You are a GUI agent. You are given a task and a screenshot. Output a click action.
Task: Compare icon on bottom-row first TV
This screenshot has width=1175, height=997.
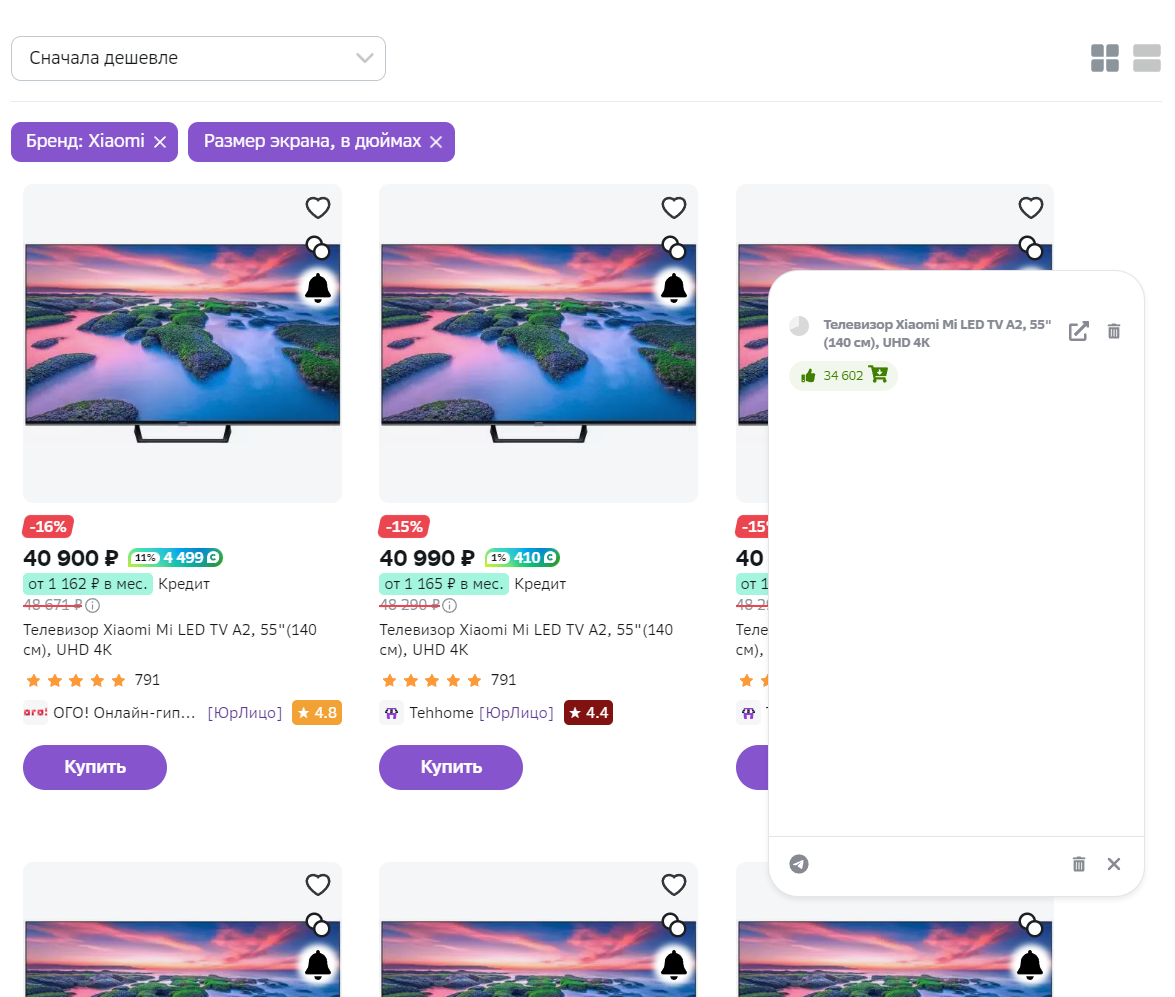pyautogui.click(x=318, y=925)
